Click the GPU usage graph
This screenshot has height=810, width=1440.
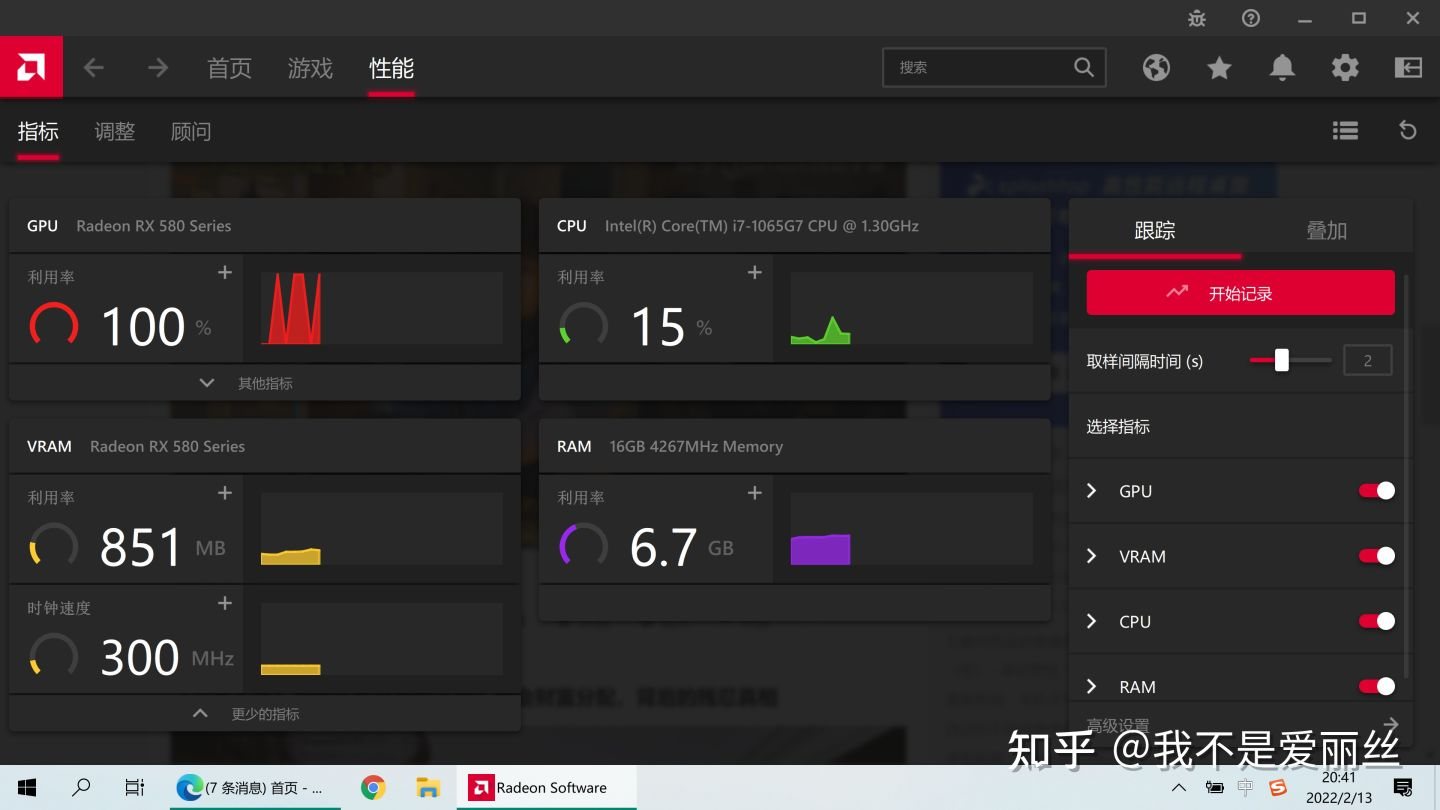point(381,308)
